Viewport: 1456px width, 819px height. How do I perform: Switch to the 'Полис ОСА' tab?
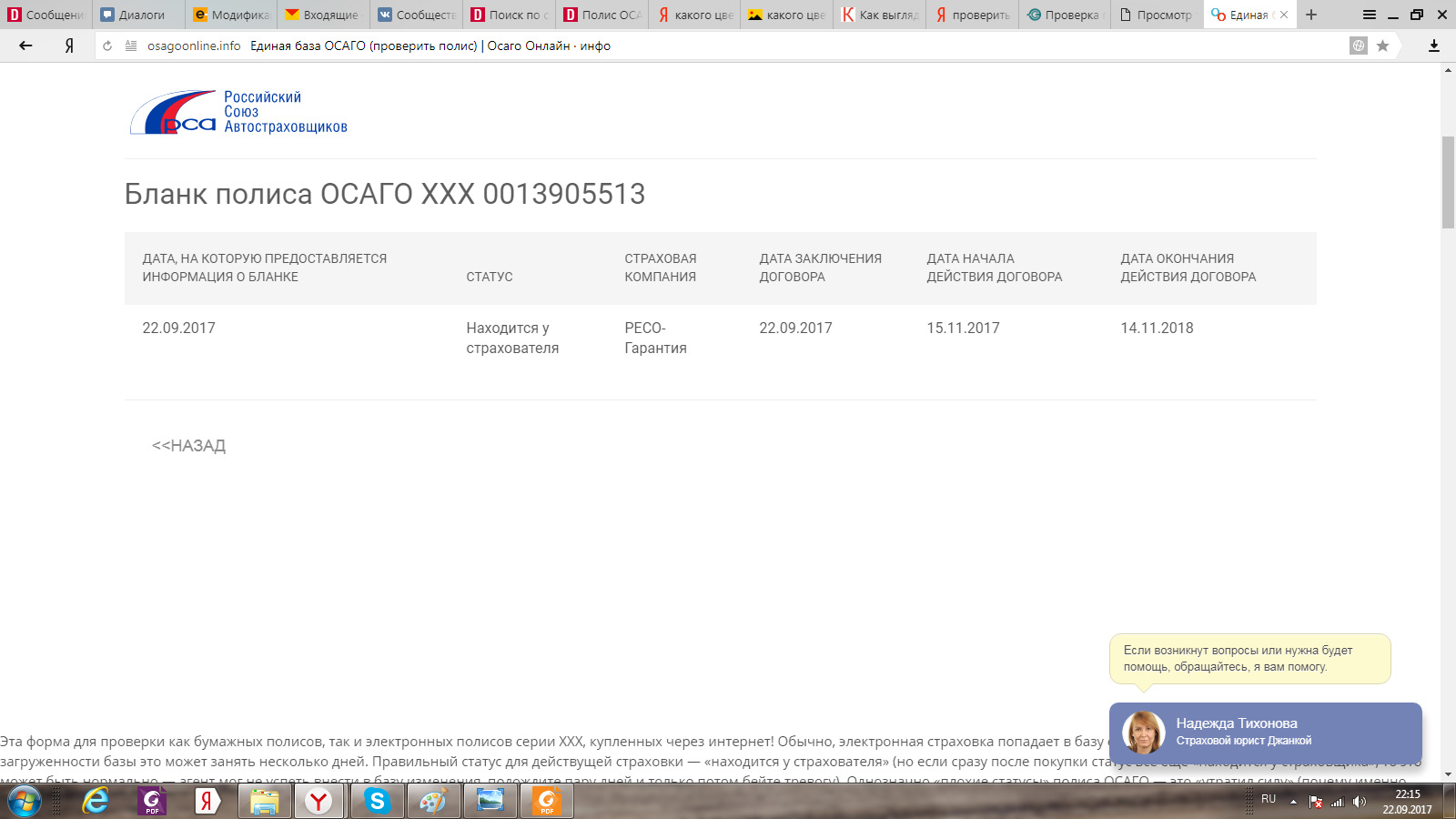point(603,15)
